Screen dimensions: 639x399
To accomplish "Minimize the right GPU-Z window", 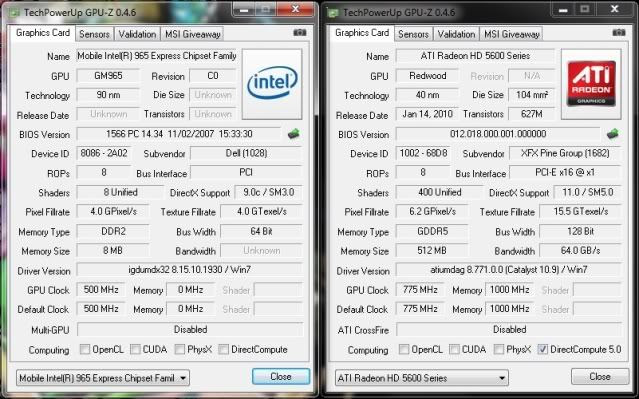I will (563, 10).
